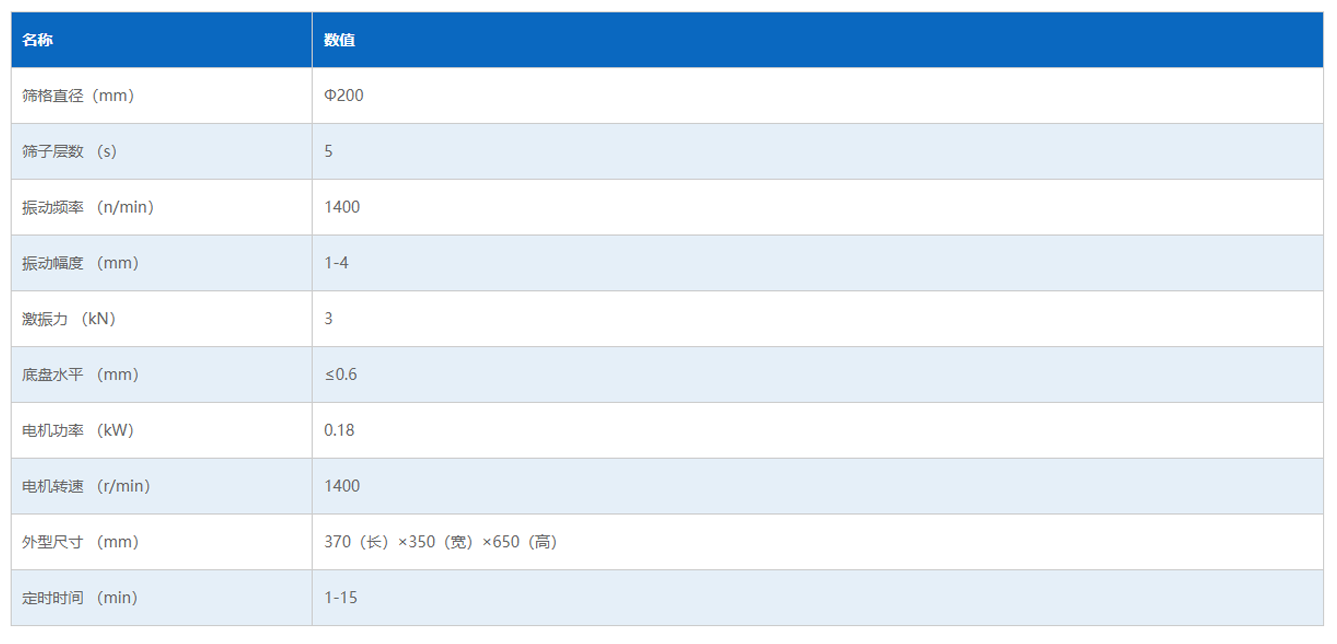Click the Φ200 value cell

click(343, 96)
